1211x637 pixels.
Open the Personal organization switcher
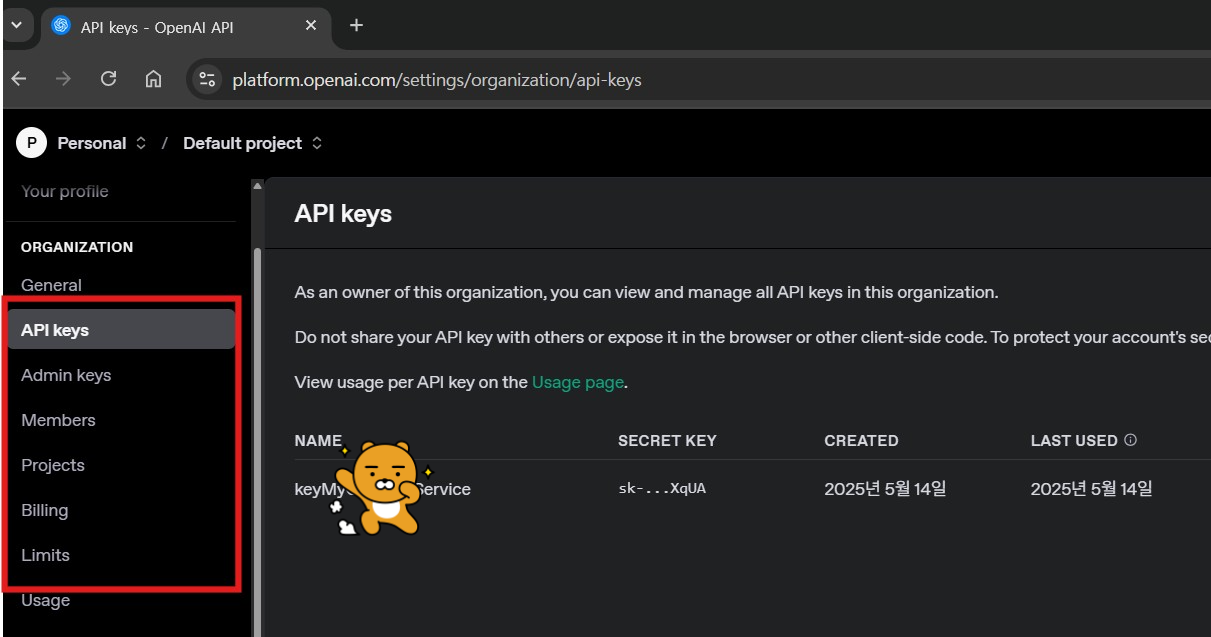pyautogui.click(x=102, y=143)
